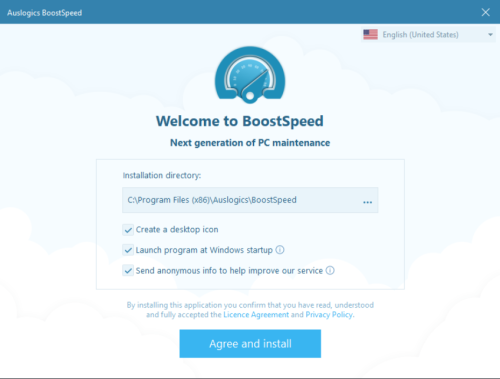Viewport: 500px width, 379px height.
Task: Uncheck Create a desktop icon
Action: click(128, 230)
